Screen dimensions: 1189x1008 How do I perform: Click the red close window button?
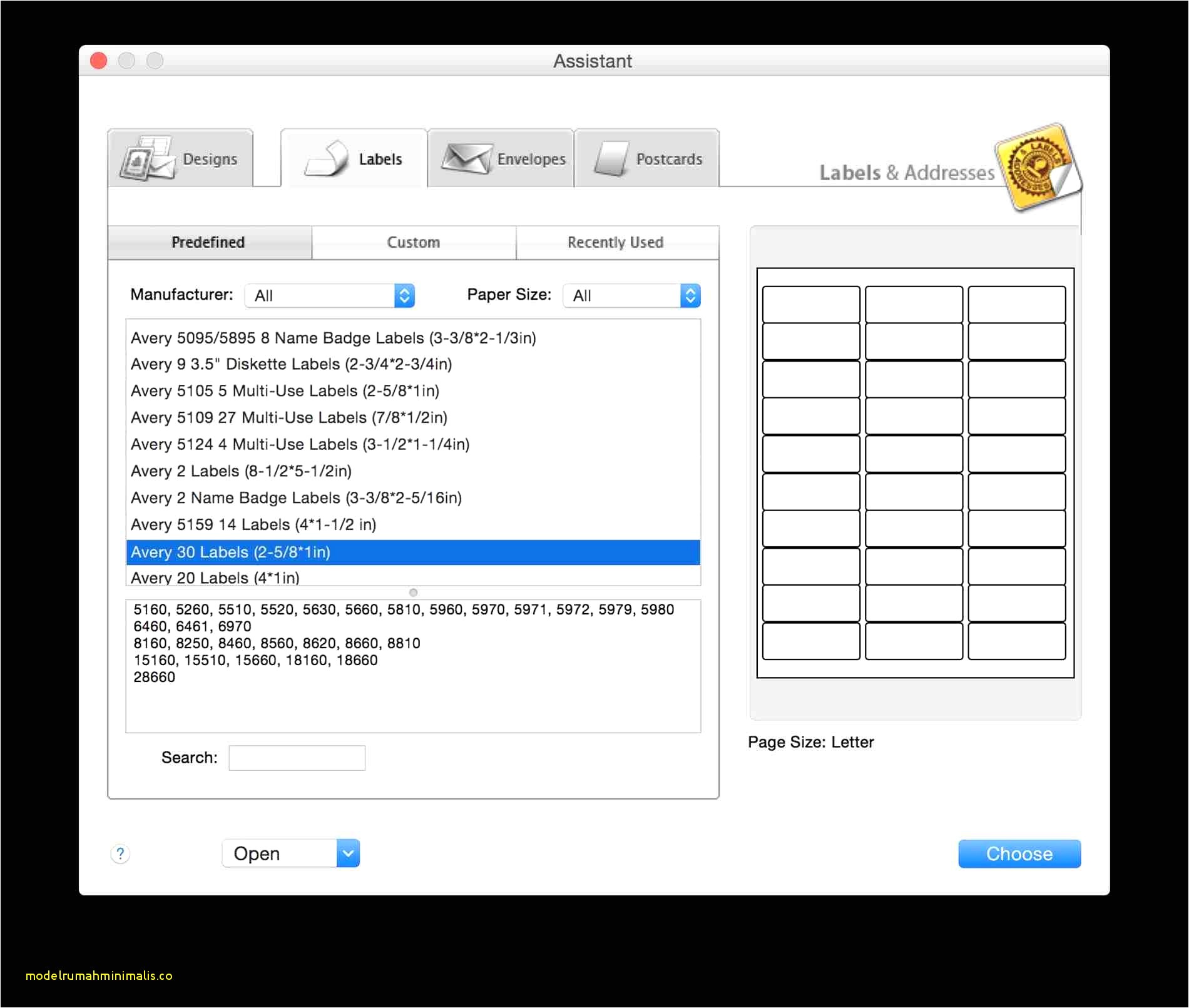99,61
